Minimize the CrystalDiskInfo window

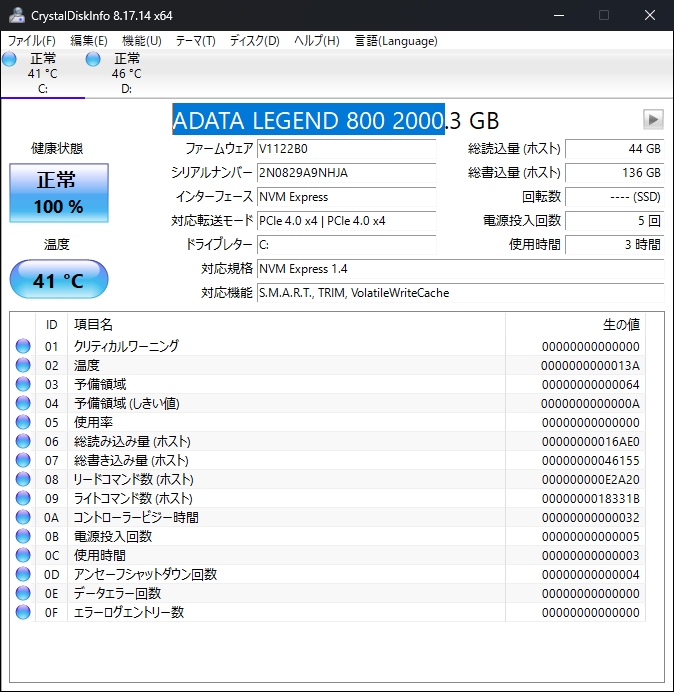tap(559, 15)
